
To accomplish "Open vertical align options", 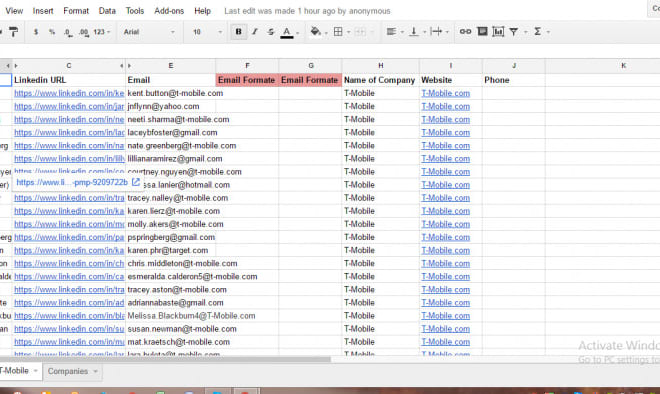I will tap(414, 32).
